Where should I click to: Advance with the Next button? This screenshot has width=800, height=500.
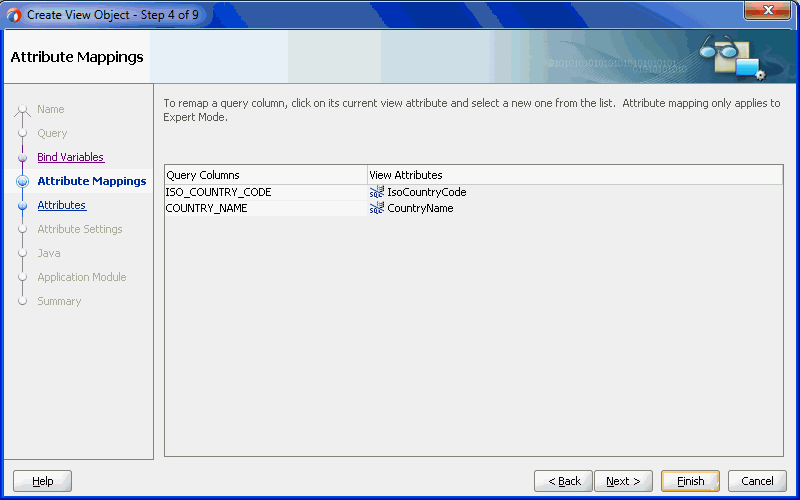623,481
